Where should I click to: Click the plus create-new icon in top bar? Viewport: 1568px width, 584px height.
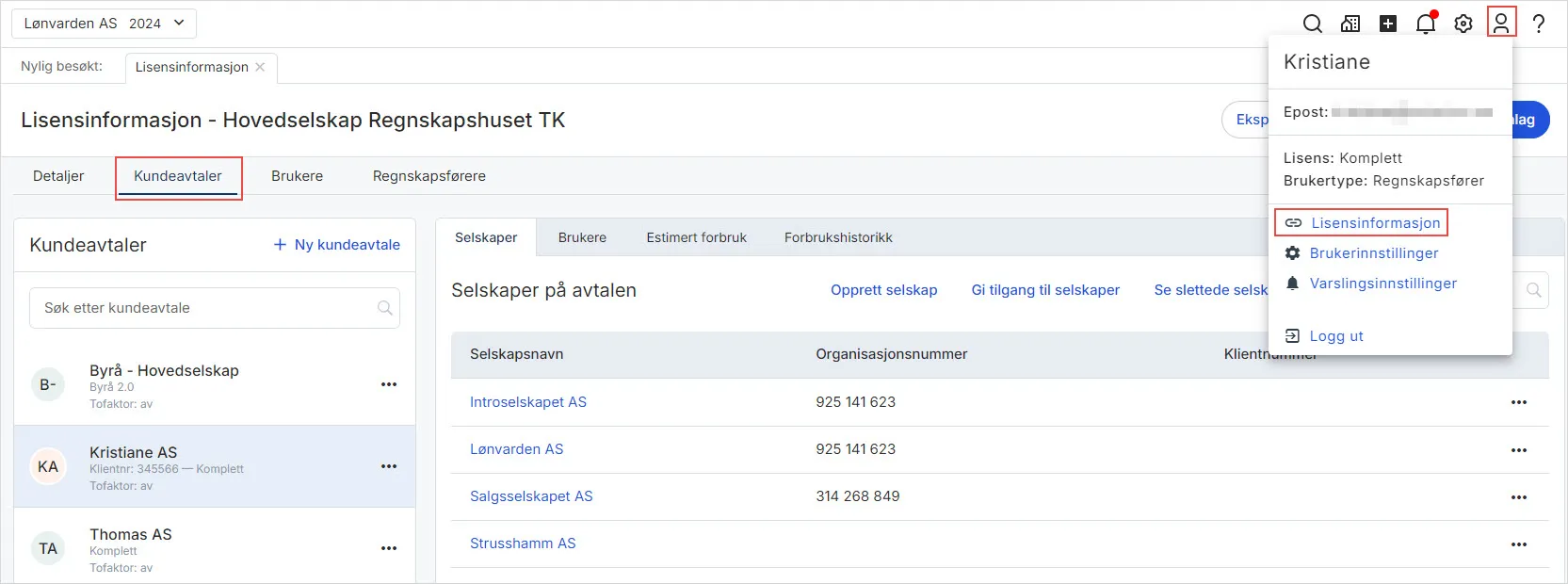pyautogui.click(x=1388, y=24)
